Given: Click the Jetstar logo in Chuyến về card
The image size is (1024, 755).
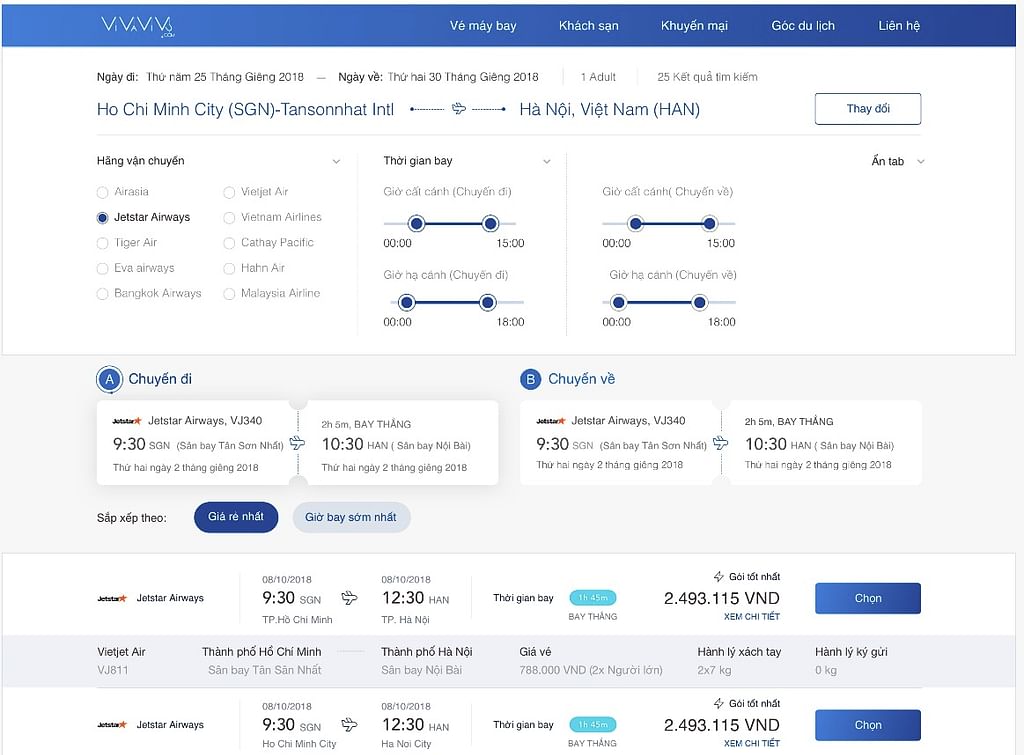Looking at the screenshot, I should pos(551,421).
